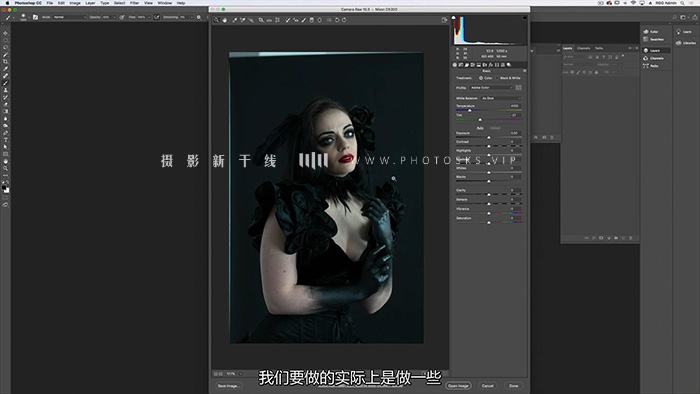This screenshot has height=394, width=700.
Task: Select Photoshop Type tool
Action: tap(5, 140)
